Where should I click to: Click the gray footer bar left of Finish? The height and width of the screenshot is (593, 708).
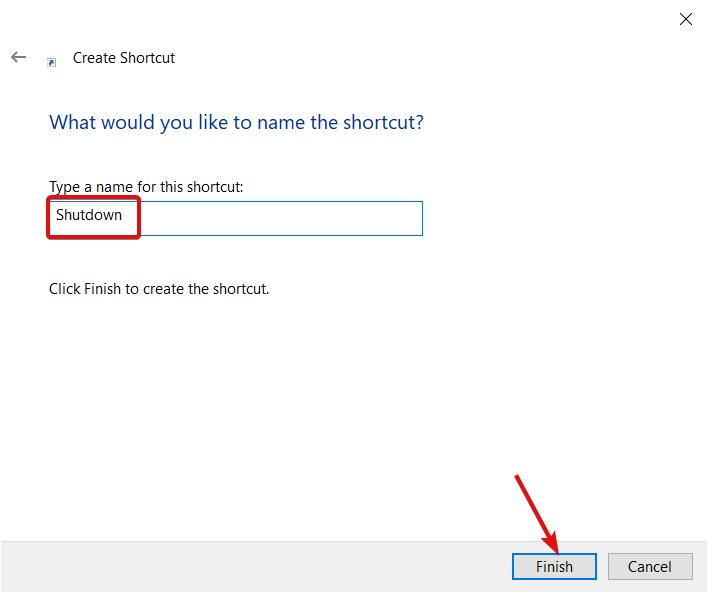point(256,566)
